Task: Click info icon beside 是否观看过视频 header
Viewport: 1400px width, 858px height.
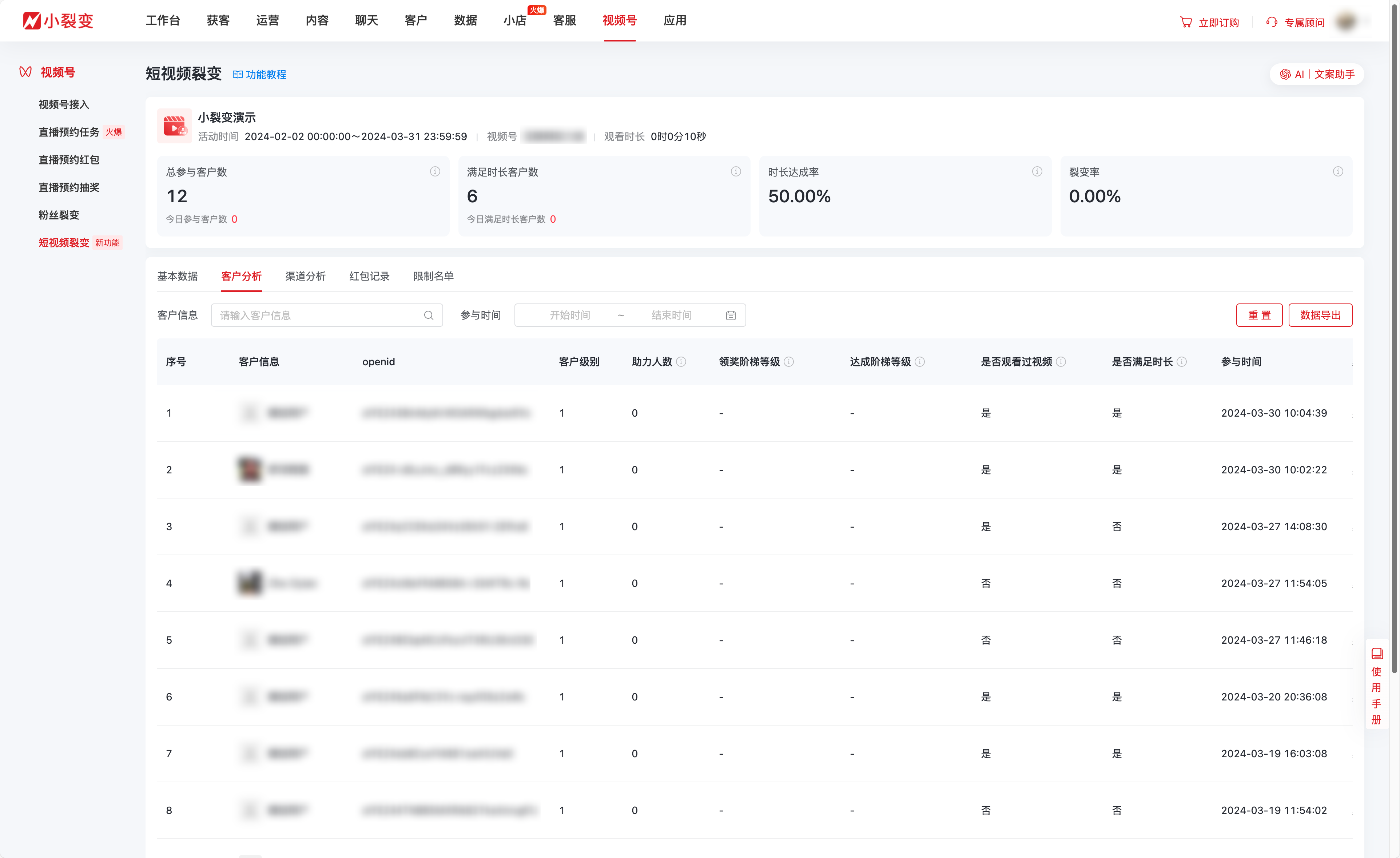Action: (x=1061, y=361)
